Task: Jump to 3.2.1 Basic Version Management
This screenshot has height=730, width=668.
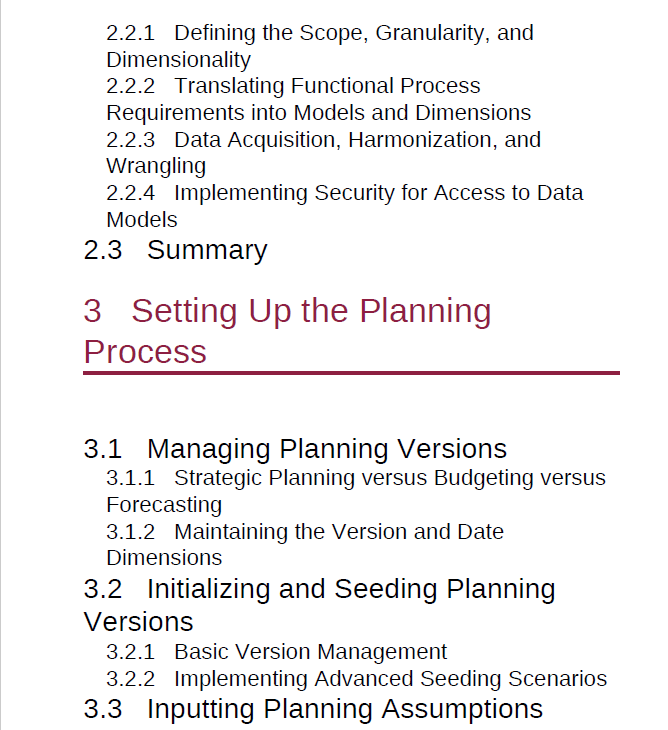Action: (x=277, y=652)
